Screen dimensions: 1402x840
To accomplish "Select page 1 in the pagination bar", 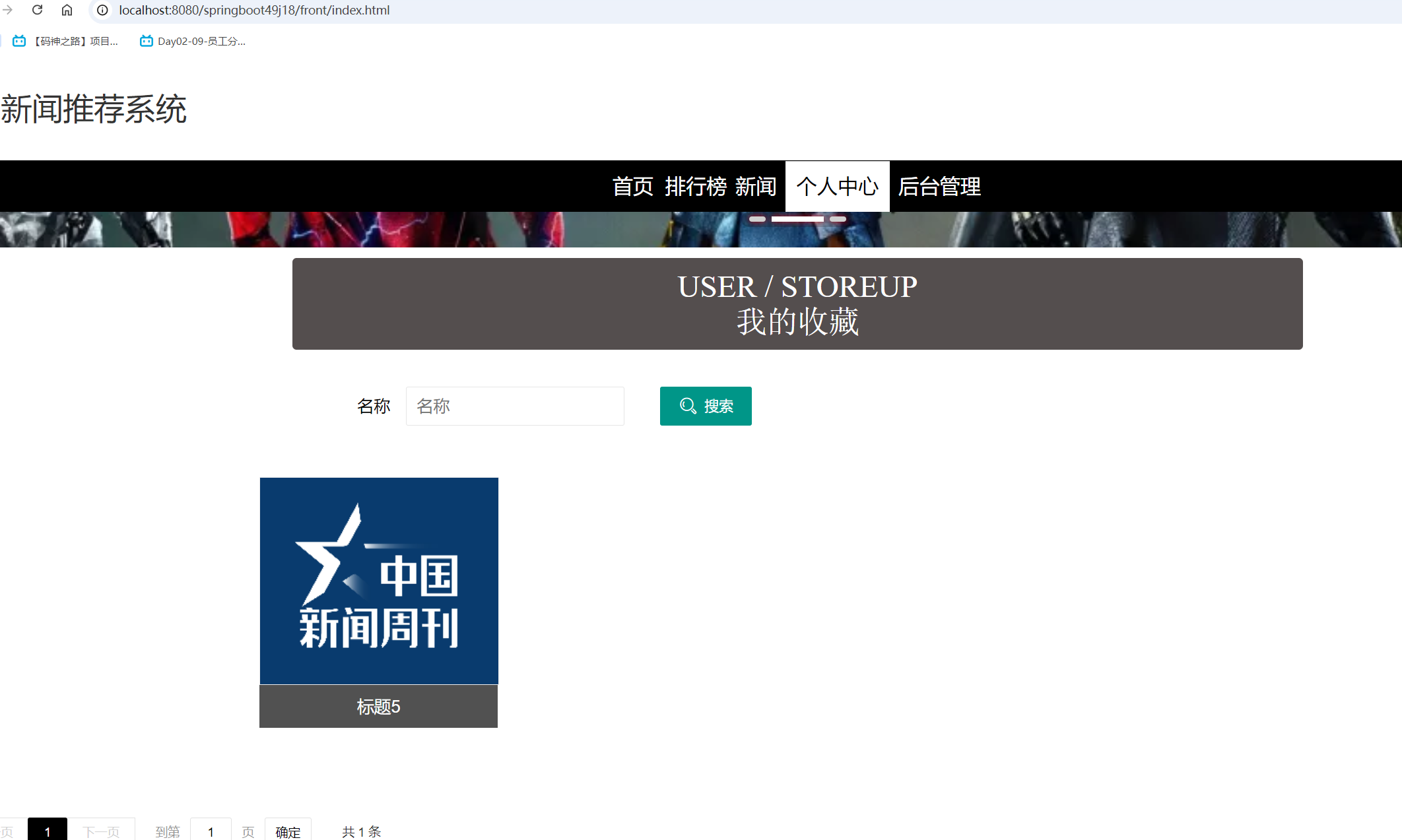I will pos(47,831).
